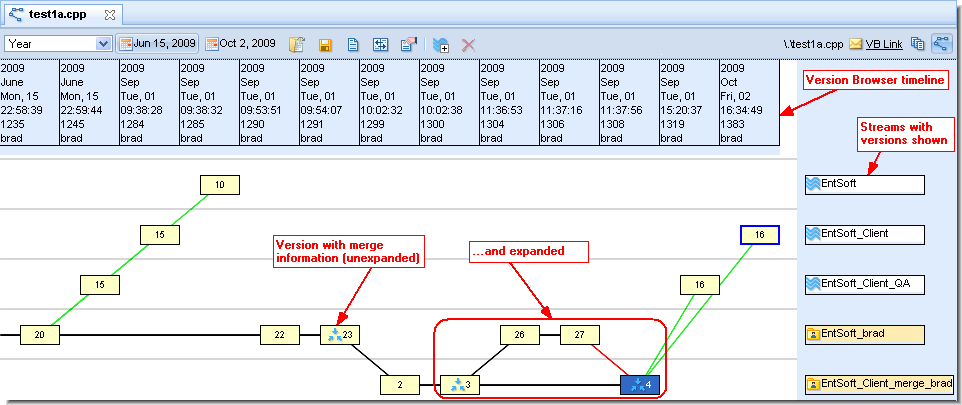Screen dimensions: 962x405
Task: Select the EntSoft_Client_QA stream
Action: (x=864, y=285)
